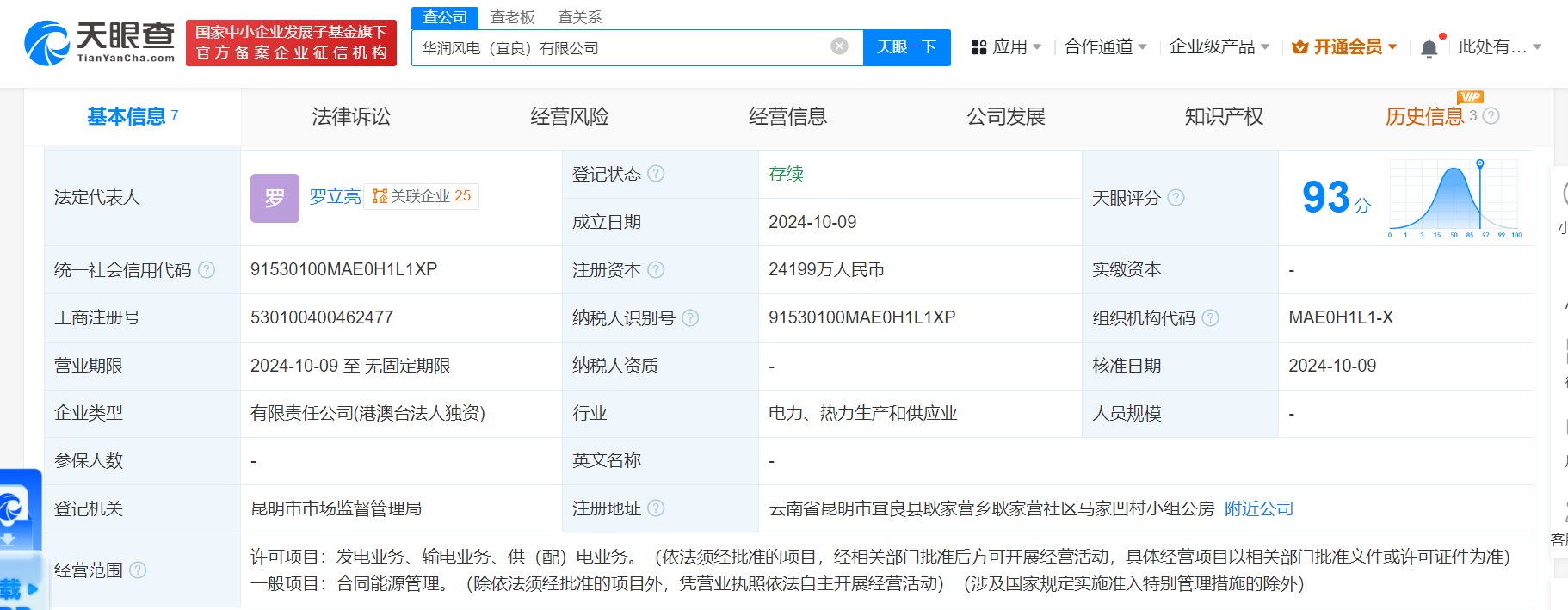Click help icon beside 登记状态
Screen dimensions: 1568x610
(x=656, y=174)
